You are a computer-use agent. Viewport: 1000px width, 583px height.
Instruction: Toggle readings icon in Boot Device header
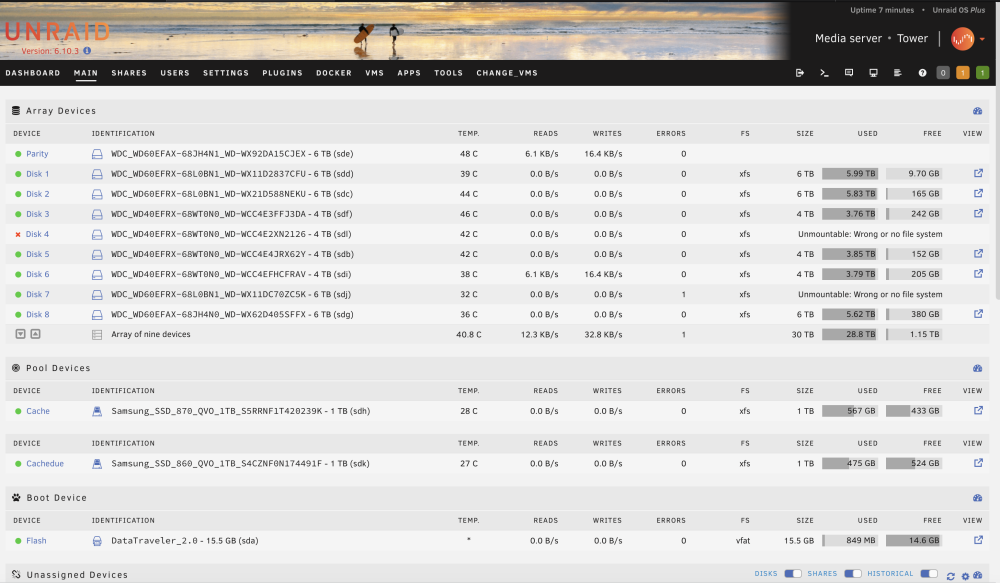point(978,498)
